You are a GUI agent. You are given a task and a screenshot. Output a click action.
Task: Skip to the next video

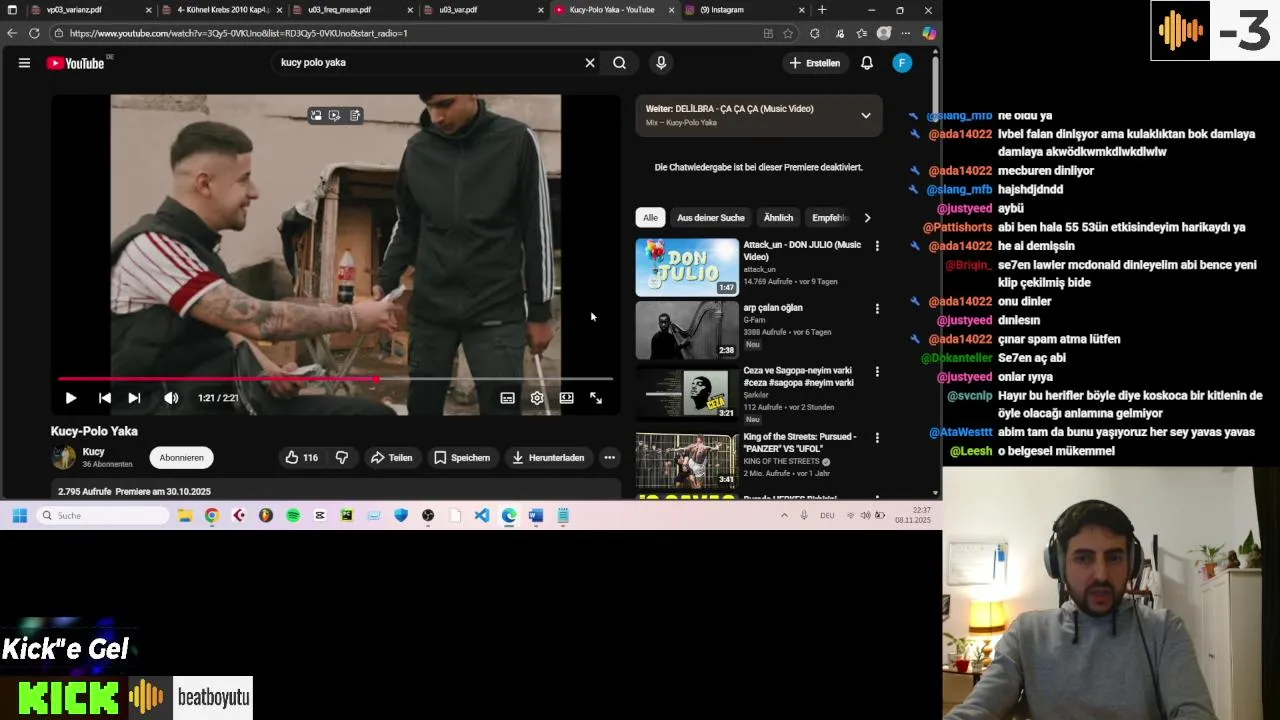pos(134,398)
